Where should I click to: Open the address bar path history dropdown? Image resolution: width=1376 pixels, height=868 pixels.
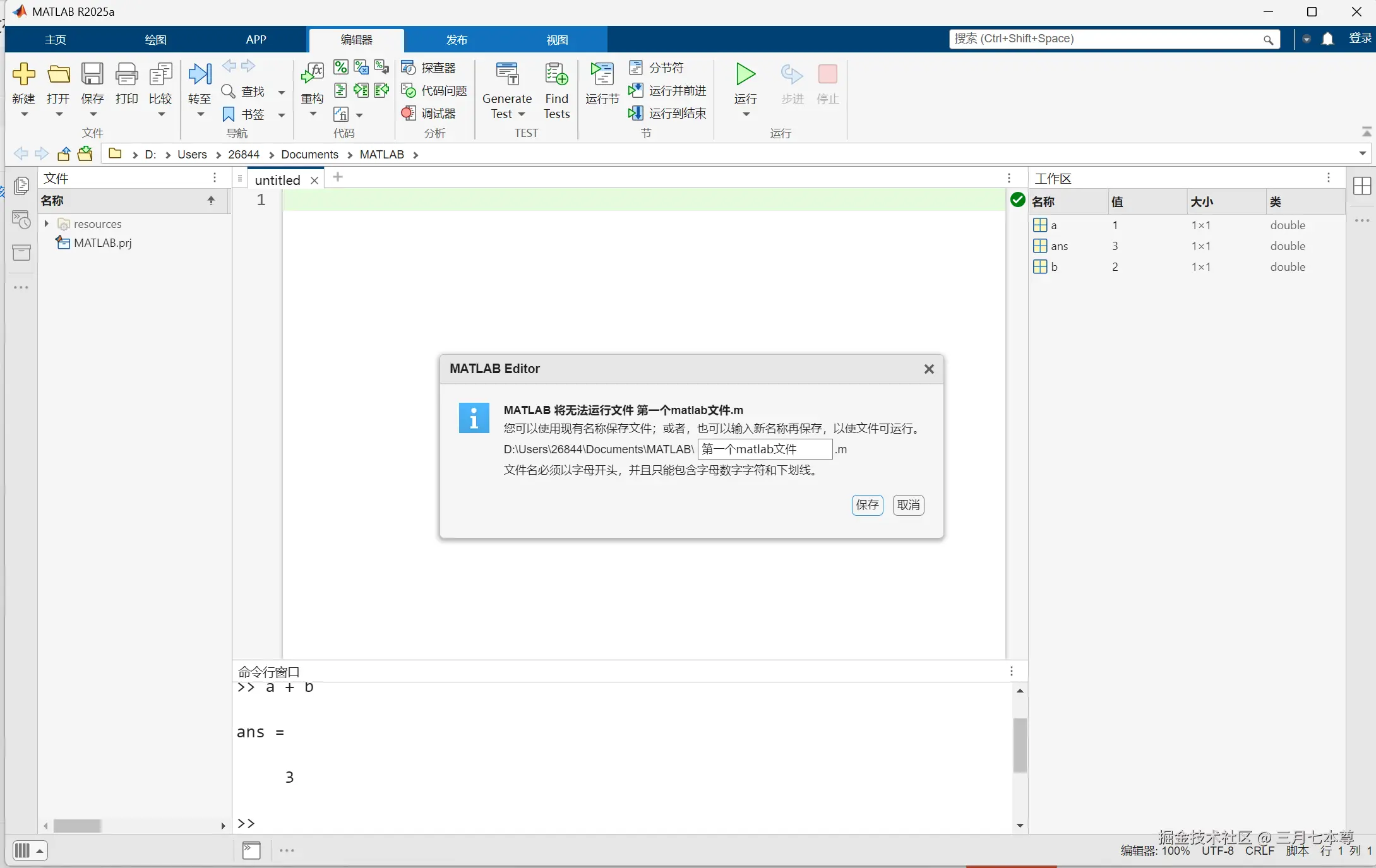pyautogui.click(x=1362, y=153)
